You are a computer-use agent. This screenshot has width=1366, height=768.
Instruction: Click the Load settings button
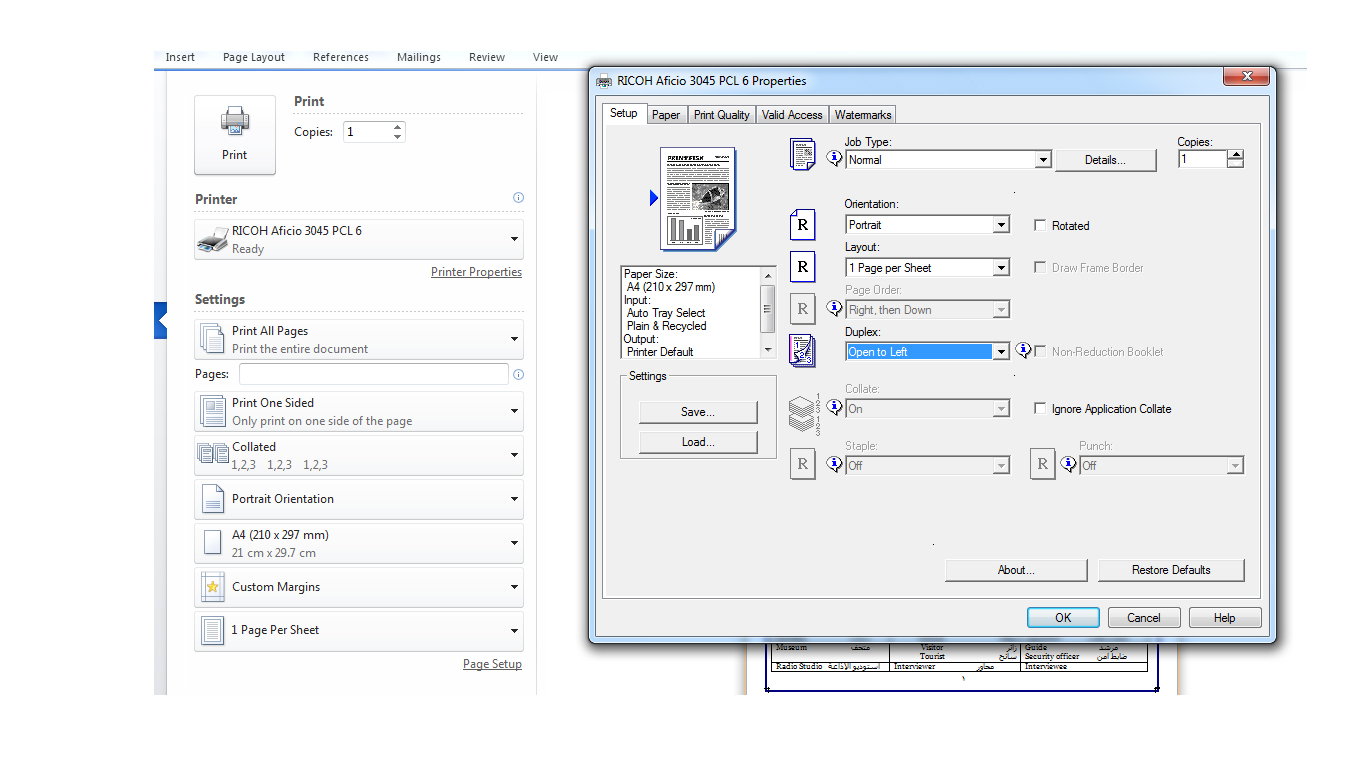click(x=698, y=442)
